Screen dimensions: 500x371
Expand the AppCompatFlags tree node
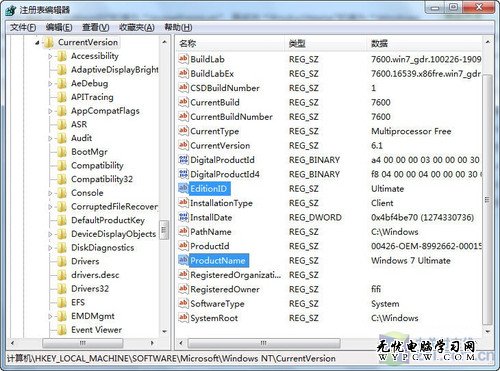[50, 111]
